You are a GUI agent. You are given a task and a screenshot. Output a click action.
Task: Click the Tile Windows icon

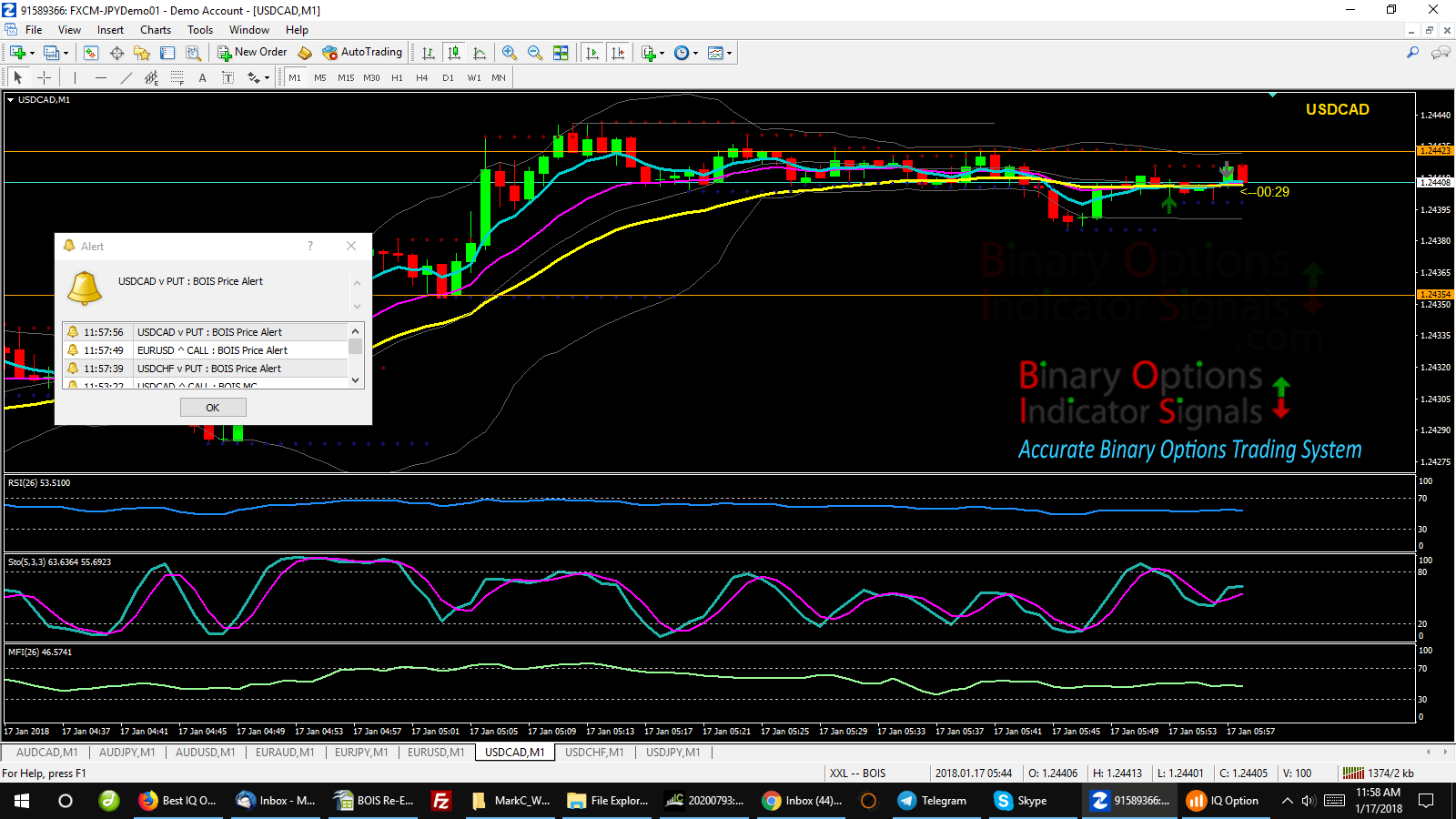(561, 52)
